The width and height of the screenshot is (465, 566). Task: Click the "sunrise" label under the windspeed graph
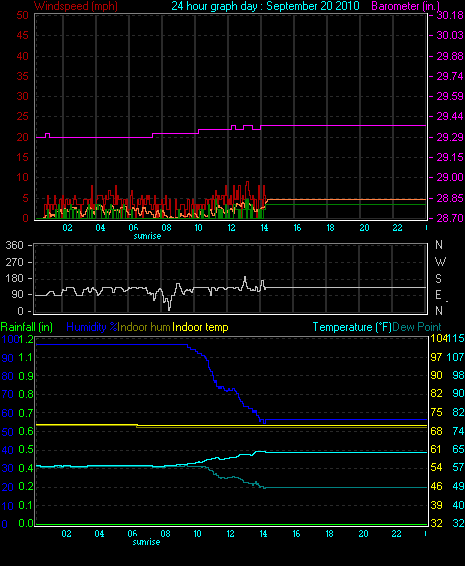pos(147,236)
